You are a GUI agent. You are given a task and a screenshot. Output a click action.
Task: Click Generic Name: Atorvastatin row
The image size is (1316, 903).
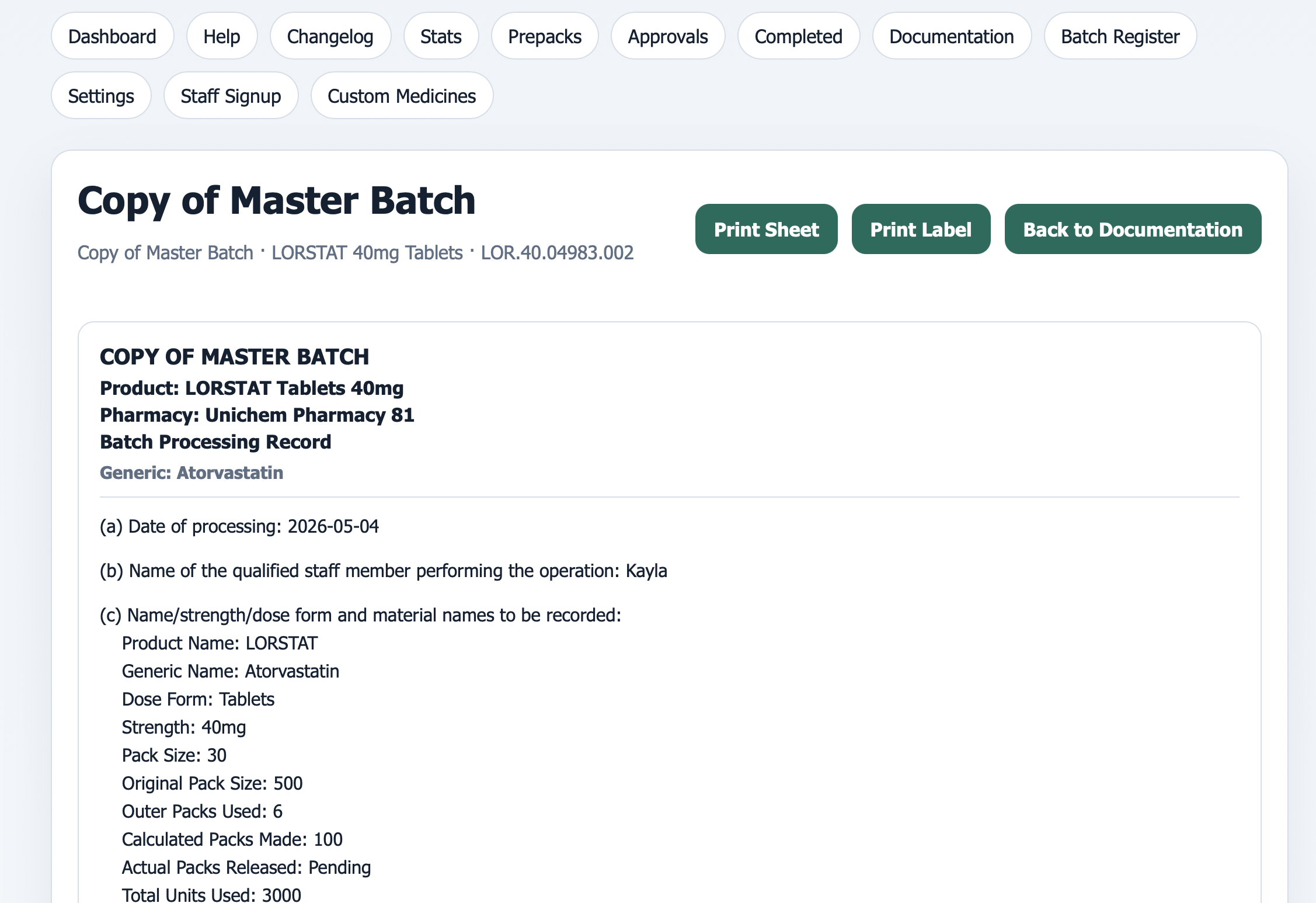(231, 671)
